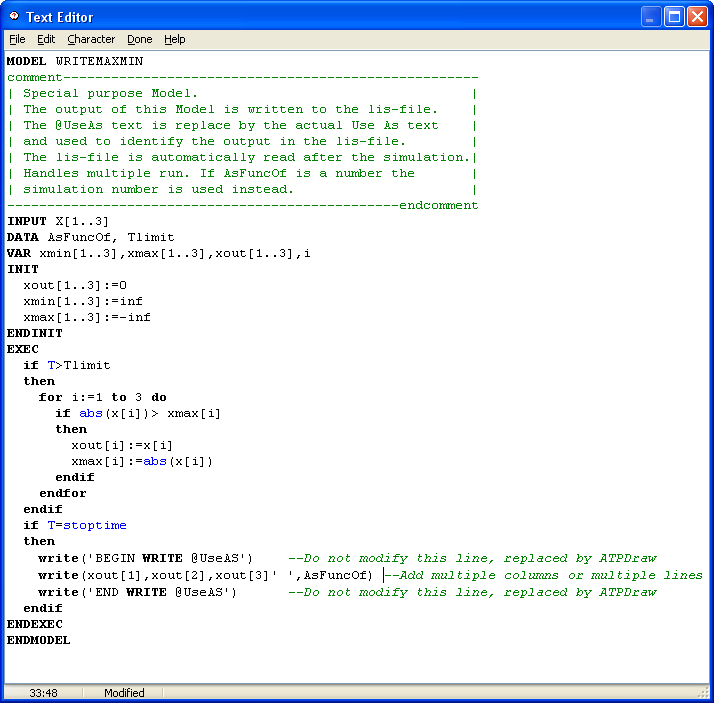Open the Edit menu

tap(46, 40)
